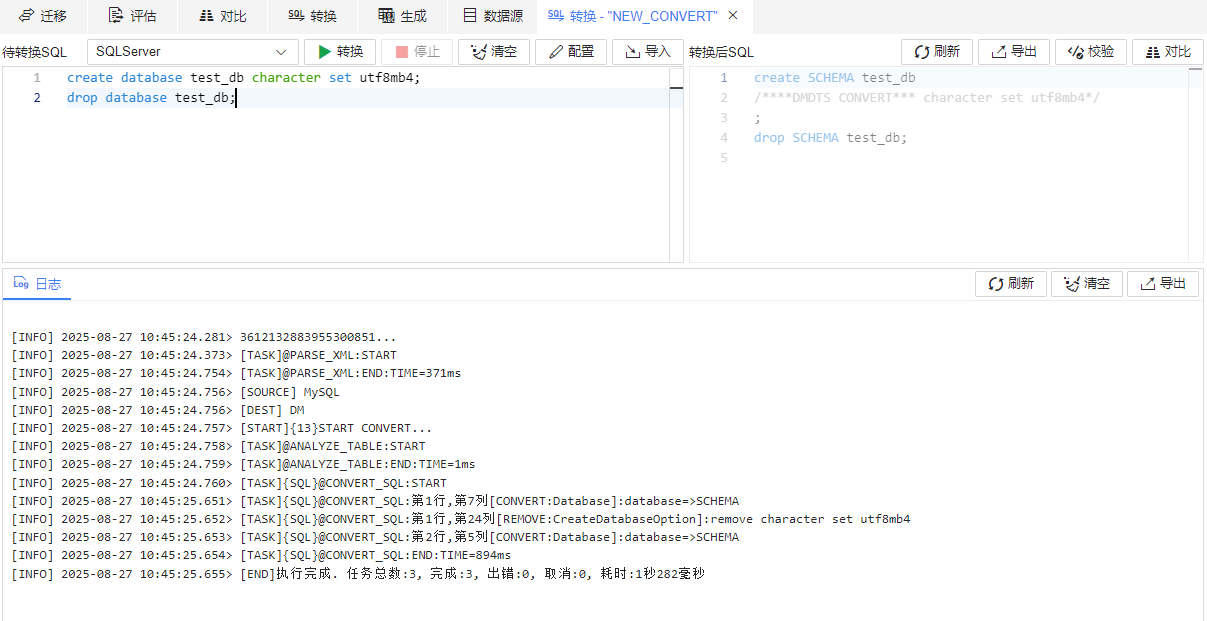Click the SQL icon on NEW_CONVERT tab
The height and width of the screenshot is (621, 1207).
point(556,16)
